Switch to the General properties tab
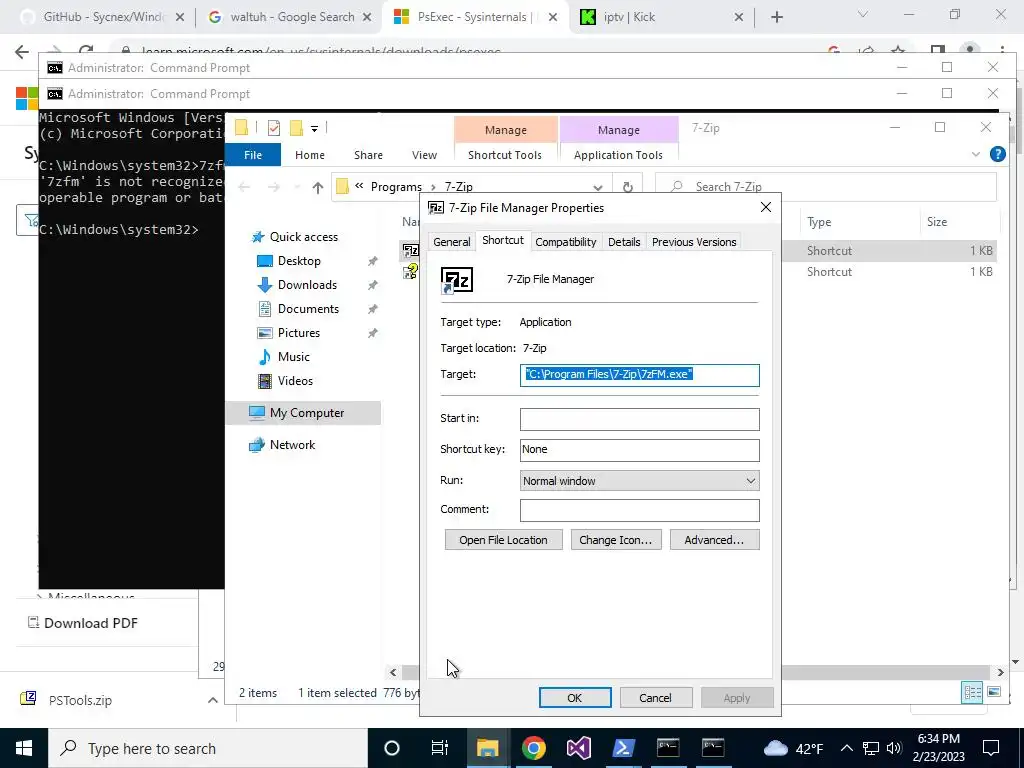The width and height of the screenshot is (1024, 768). click(x=451, y=242)
